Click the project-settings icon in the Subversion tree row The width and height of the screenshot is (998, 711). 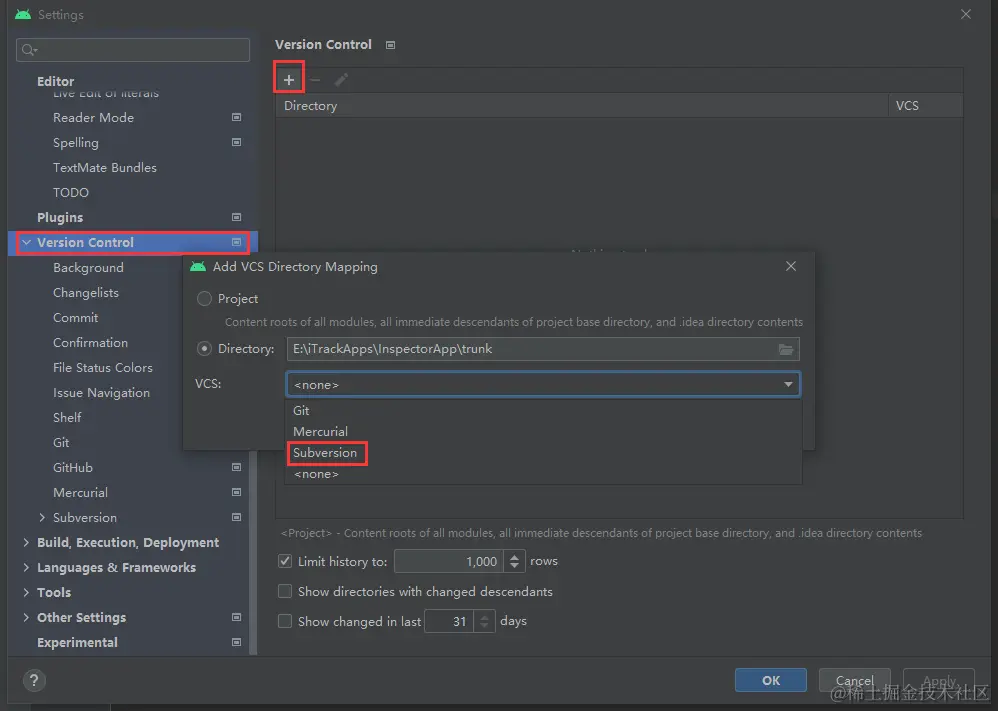pos(237,517)
